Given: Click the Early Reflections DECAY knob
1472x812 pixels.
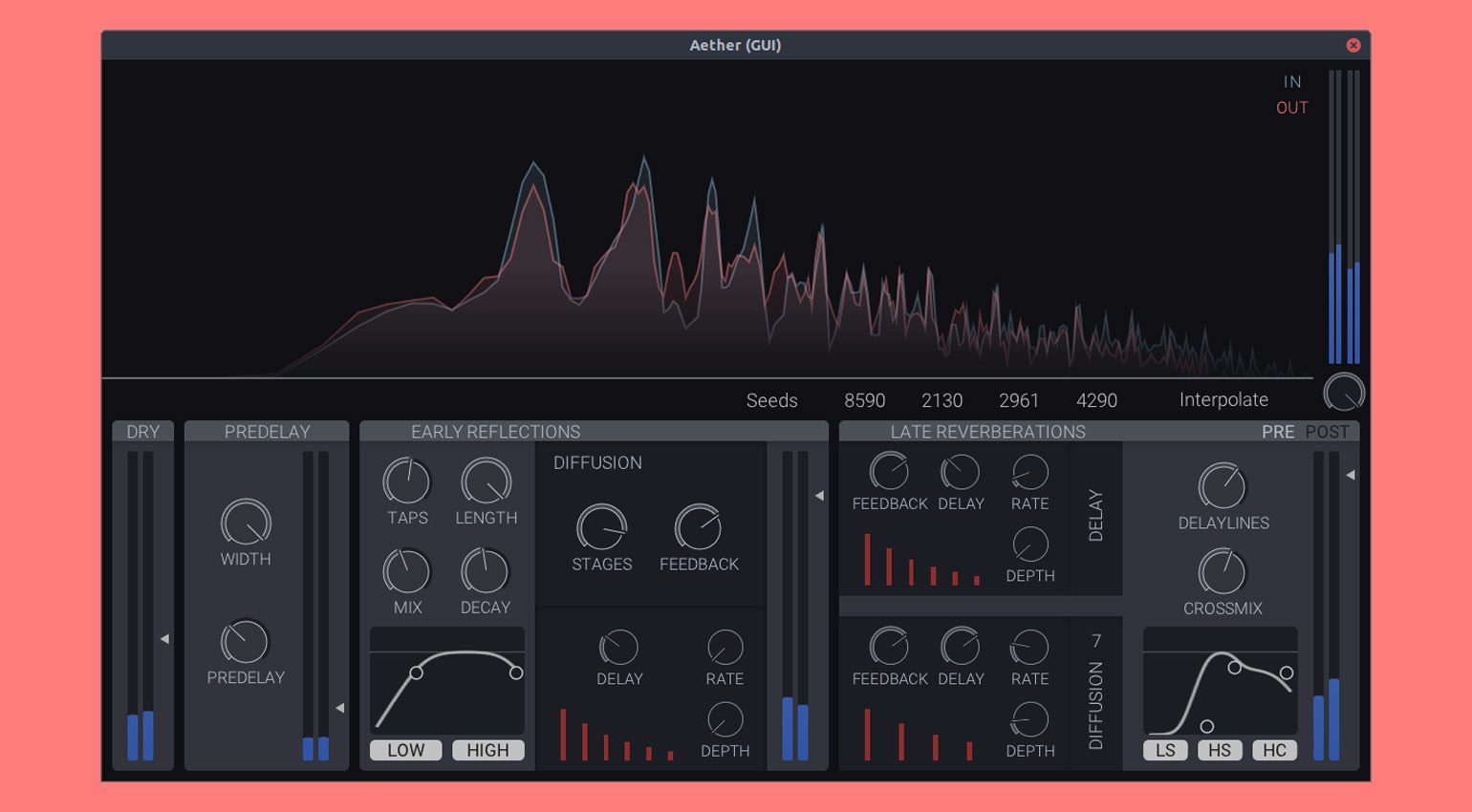Looking at the screenshot, I should [486, 571].
